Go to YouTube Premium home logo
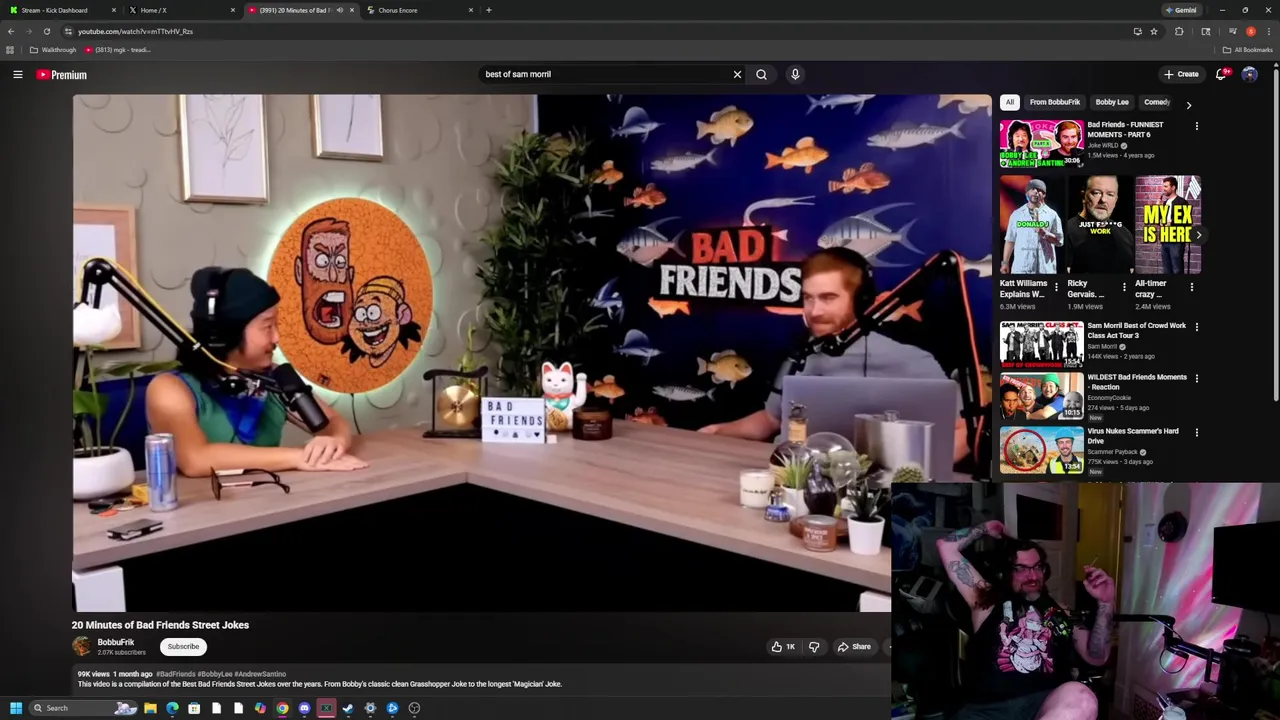Image resolution: width=1280 pixels, height=720 pixels. click(62, 75)
